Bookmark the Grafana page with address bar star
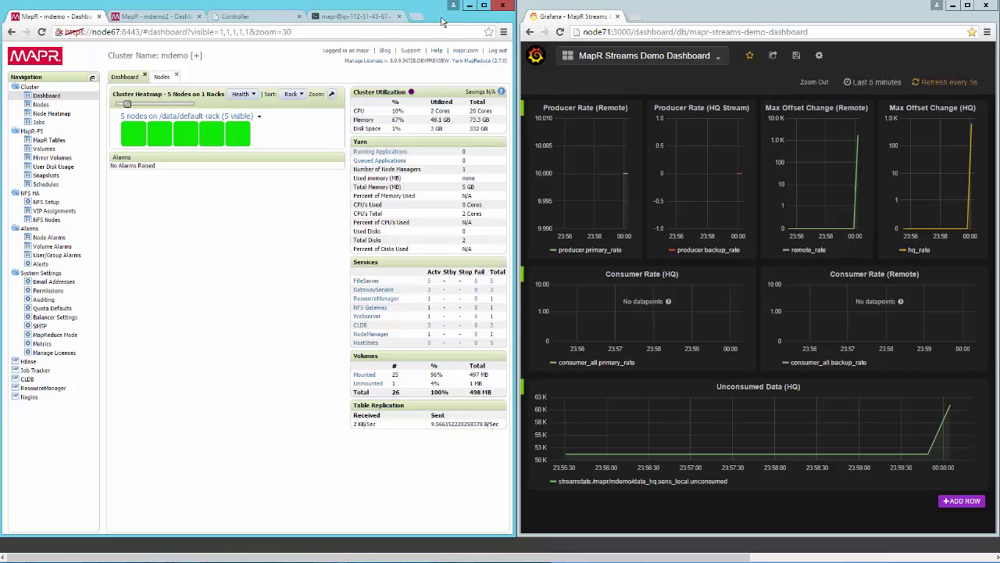The width and height of the screenshot is (1000, 563). click(972, 32)
